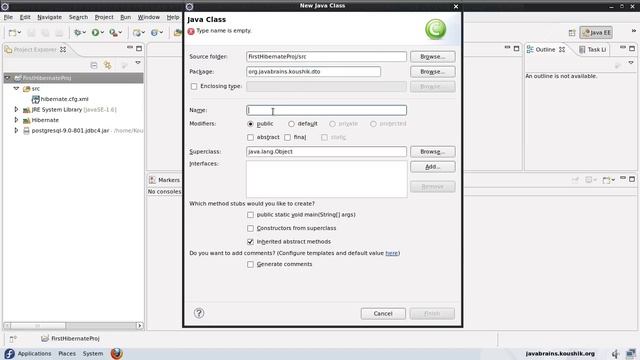640x360 pixels.
Task: Open the Window menu
Action: [149, 17]
